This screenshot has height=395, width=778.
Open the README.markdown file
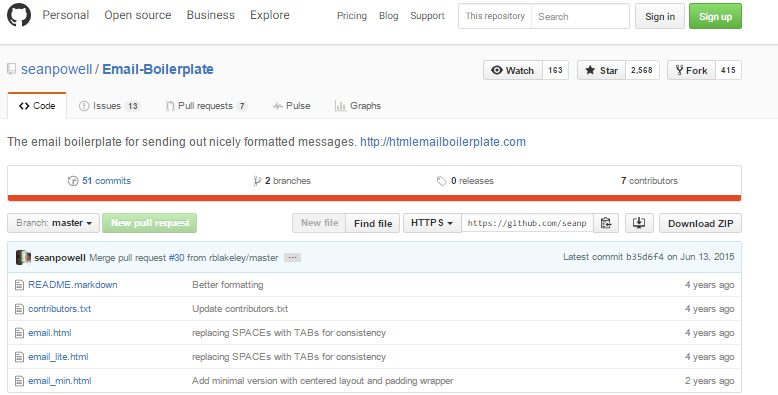(x=73, y=285)
